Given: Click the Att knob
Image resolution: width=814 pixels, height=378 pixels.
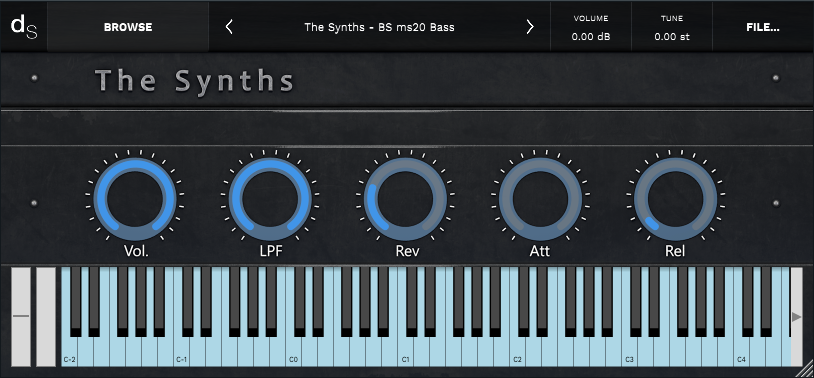Looking at the screenshot, I should (540, 199).
